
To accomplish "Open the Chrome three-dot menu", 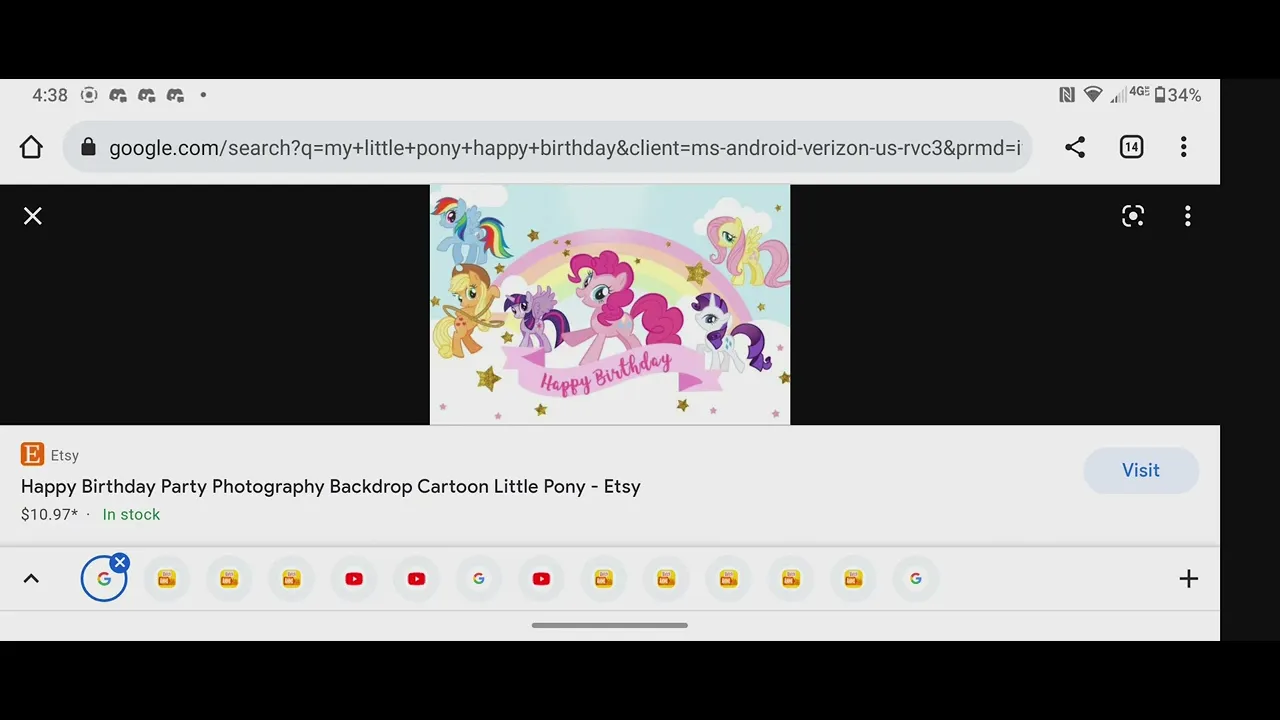I will 1184,148.
